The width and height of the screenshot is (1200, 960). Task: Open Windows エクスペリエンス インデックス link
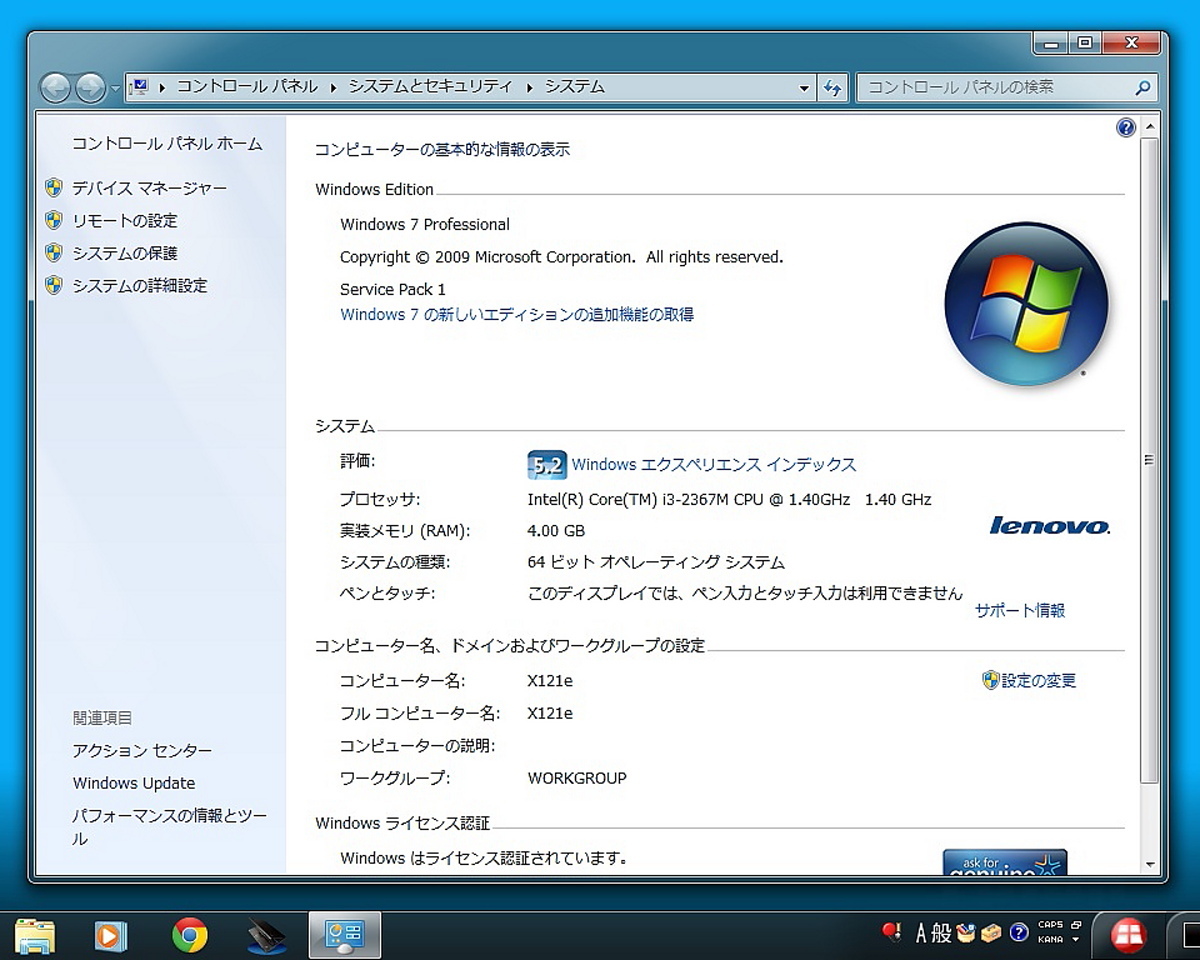714,465
